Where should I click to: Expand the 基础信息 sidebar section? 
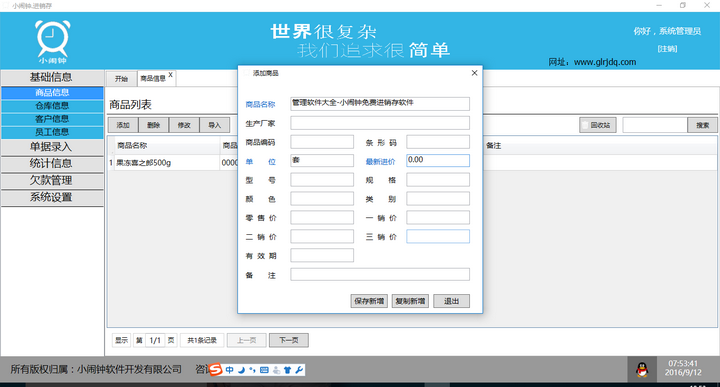tap(52, 77)
